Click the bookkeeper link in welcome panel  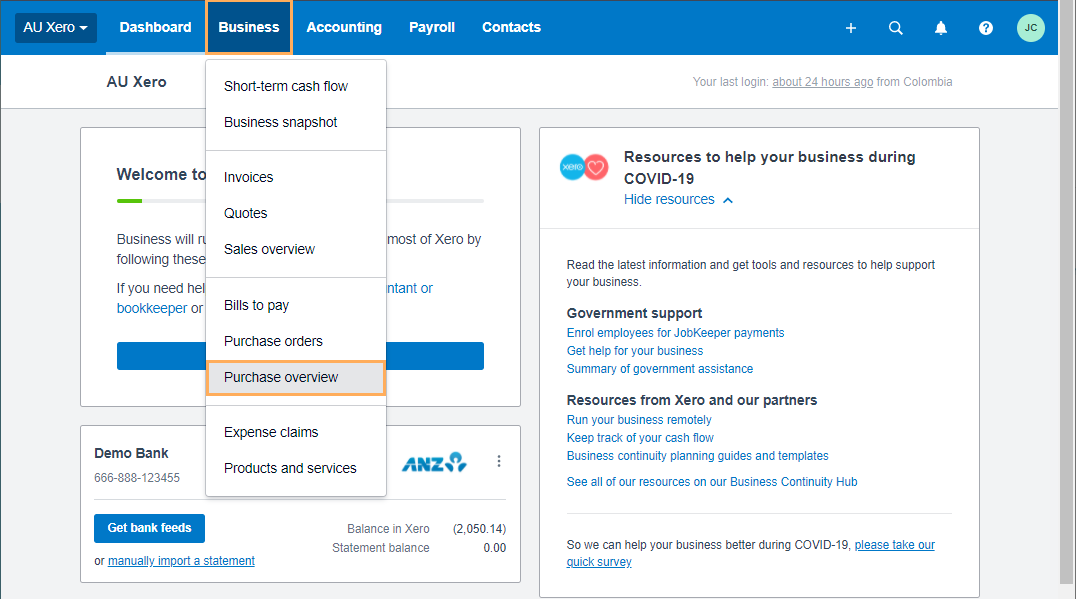click(152, 308)
